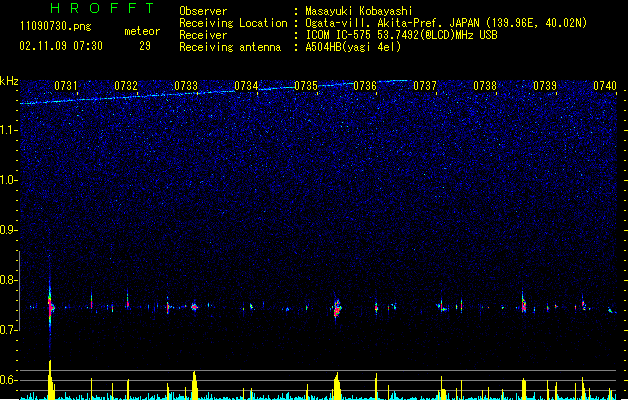The image size is (629, 400).
Task: Click the date stamp 02.11.09 07:30
Action: [x=61, y=46]
